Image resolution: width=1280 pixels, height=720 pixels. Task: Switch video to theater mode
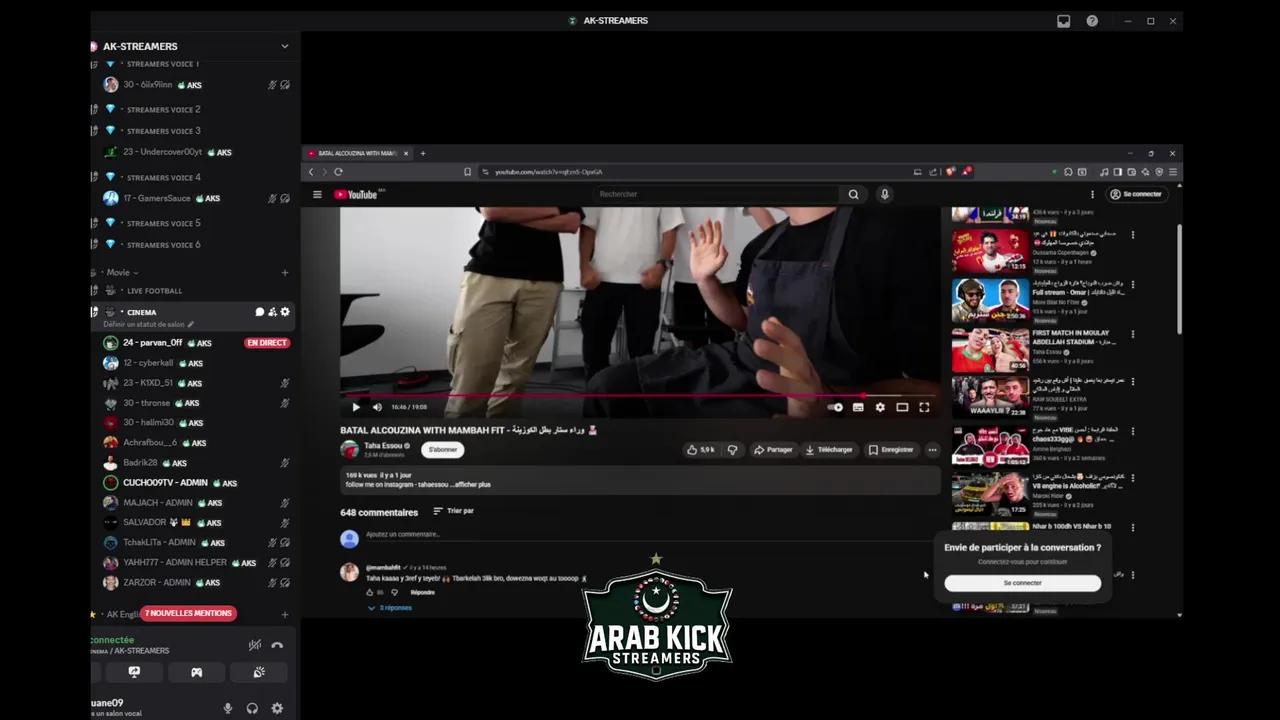tap(902, 407)
